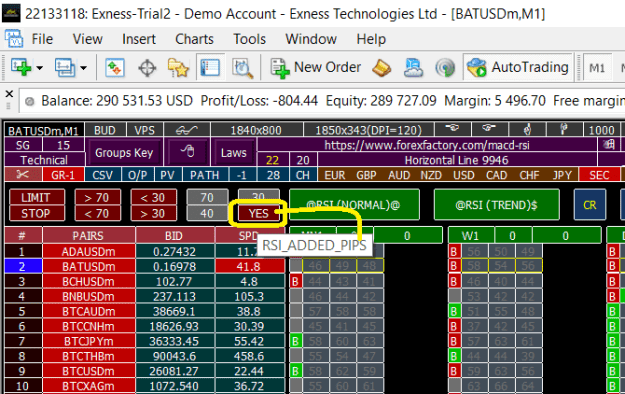Click the O/P button

[138, 175]
